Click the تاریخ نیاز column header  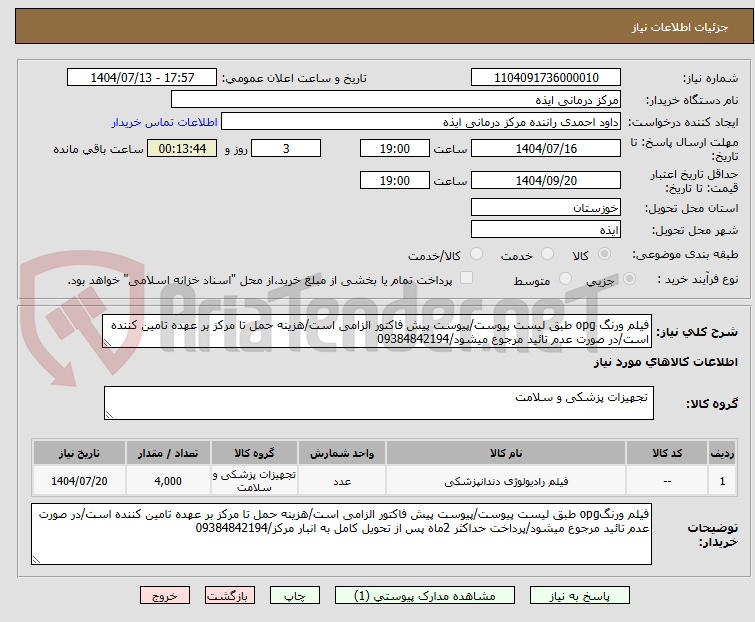pyautogui.click(x=79, y=453)
